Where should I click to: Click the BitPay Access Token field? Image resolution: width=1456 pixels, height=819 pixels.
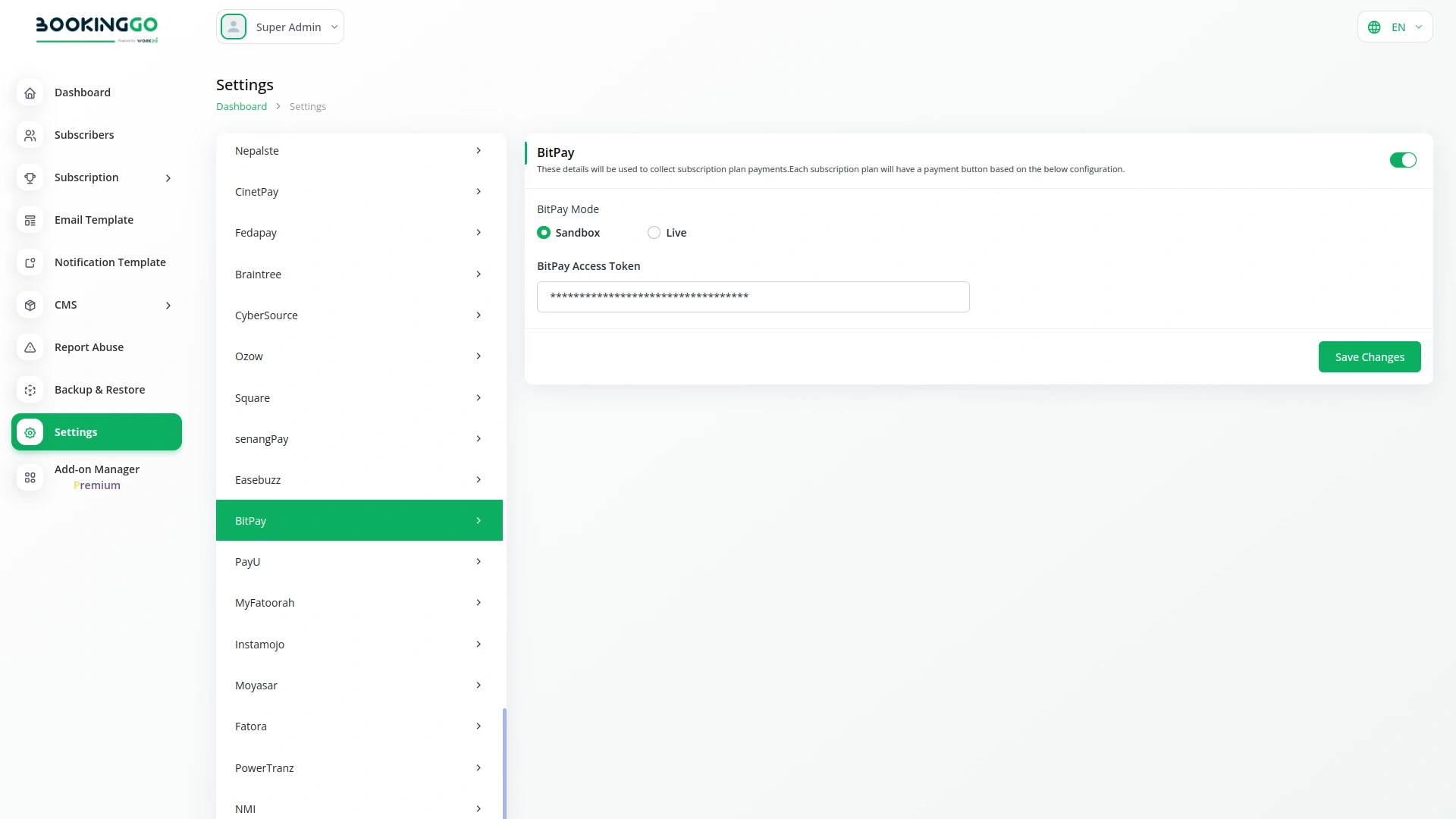tap(753, 297)
